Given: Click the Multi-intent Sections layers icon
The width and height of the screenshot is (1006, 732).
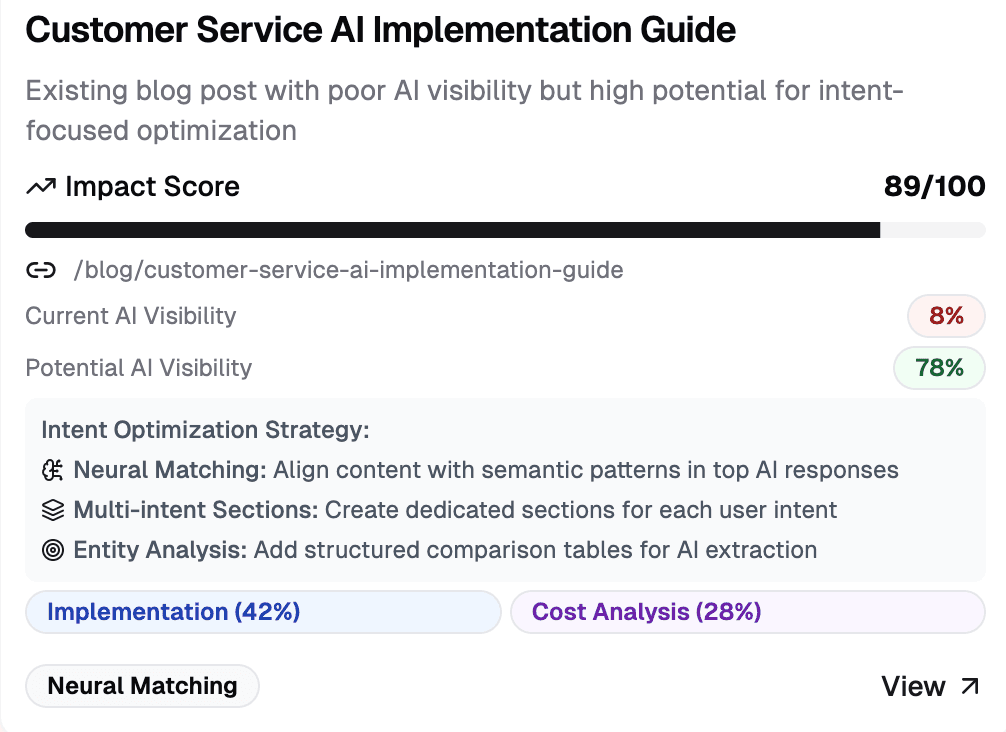Looking at the screenshot, I should 53,510.
